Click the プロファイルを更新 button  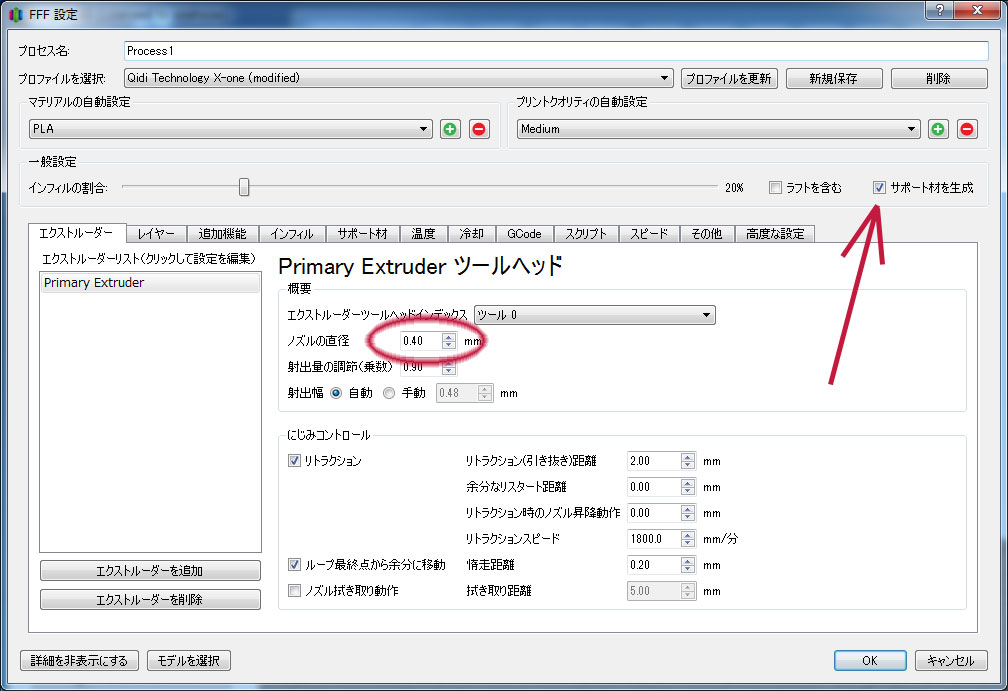pyautogui.click(x=729, y=78)
